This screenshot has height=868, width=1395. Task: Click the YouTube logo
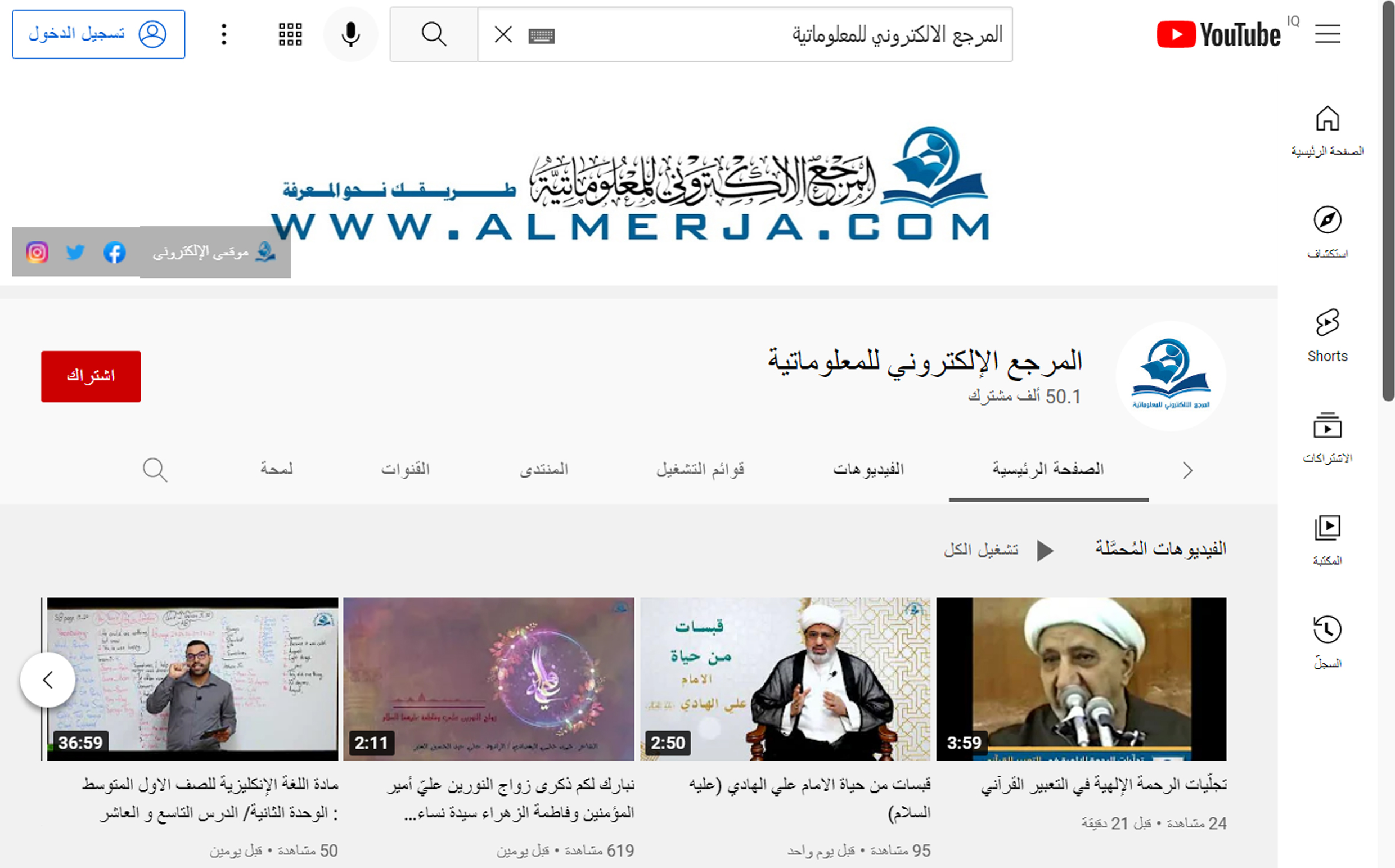(1219, 34)
